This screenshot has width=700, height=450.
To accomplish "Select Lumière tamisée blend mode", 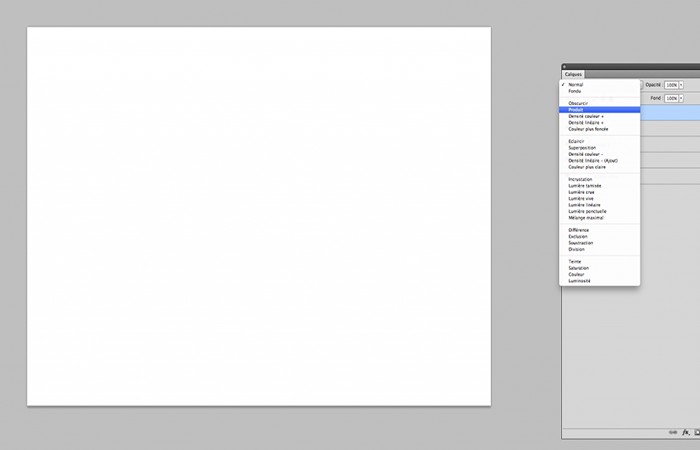I will [x=600, y=186].
